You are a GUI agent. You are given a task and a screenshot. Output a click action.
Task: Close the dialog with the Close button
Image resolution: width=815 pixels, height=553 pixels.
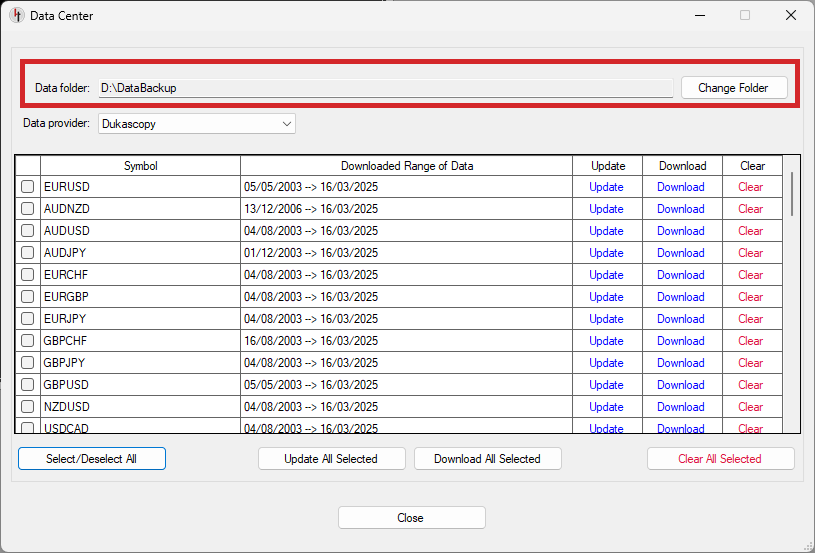click(x=412, y=518)
